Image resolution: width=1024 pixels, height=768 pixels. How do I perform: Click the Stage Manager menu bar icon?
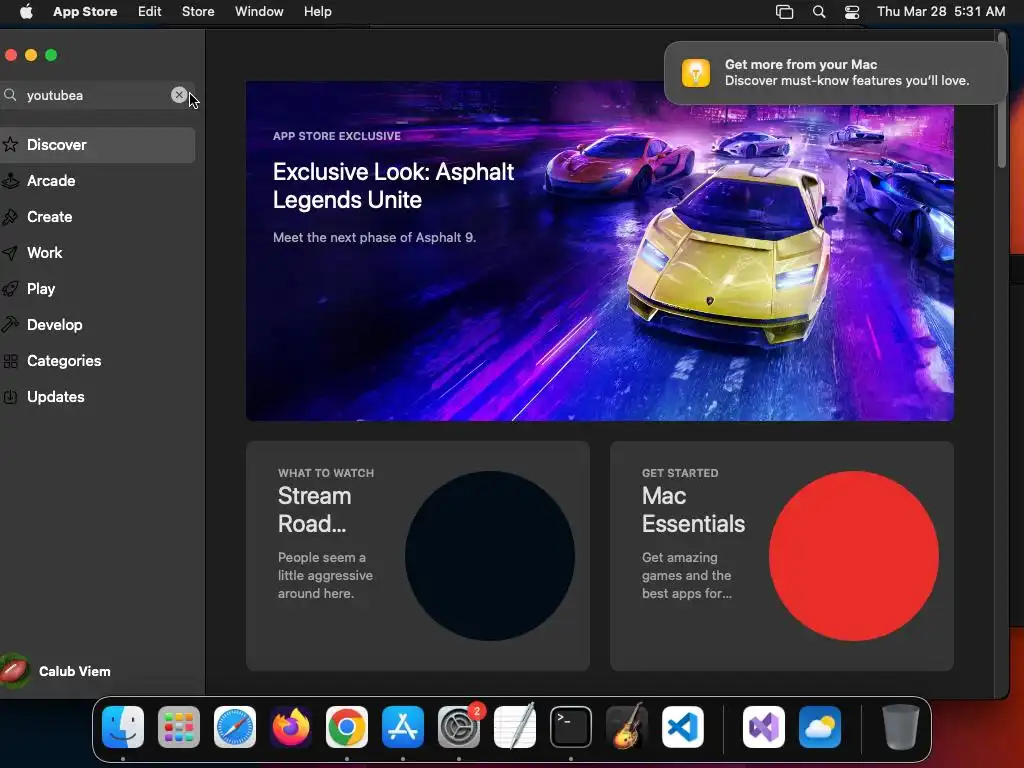pyautogui.click(x=784, y=12)
